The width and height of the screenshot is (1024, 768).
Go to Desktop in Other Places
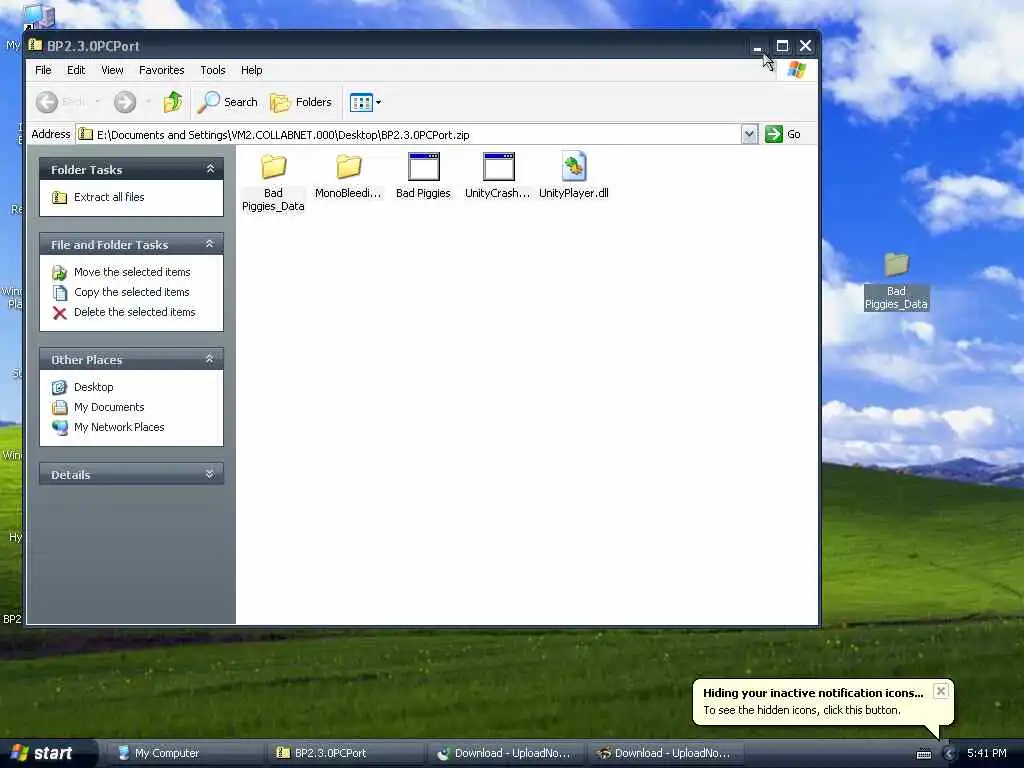pos(83,387)
